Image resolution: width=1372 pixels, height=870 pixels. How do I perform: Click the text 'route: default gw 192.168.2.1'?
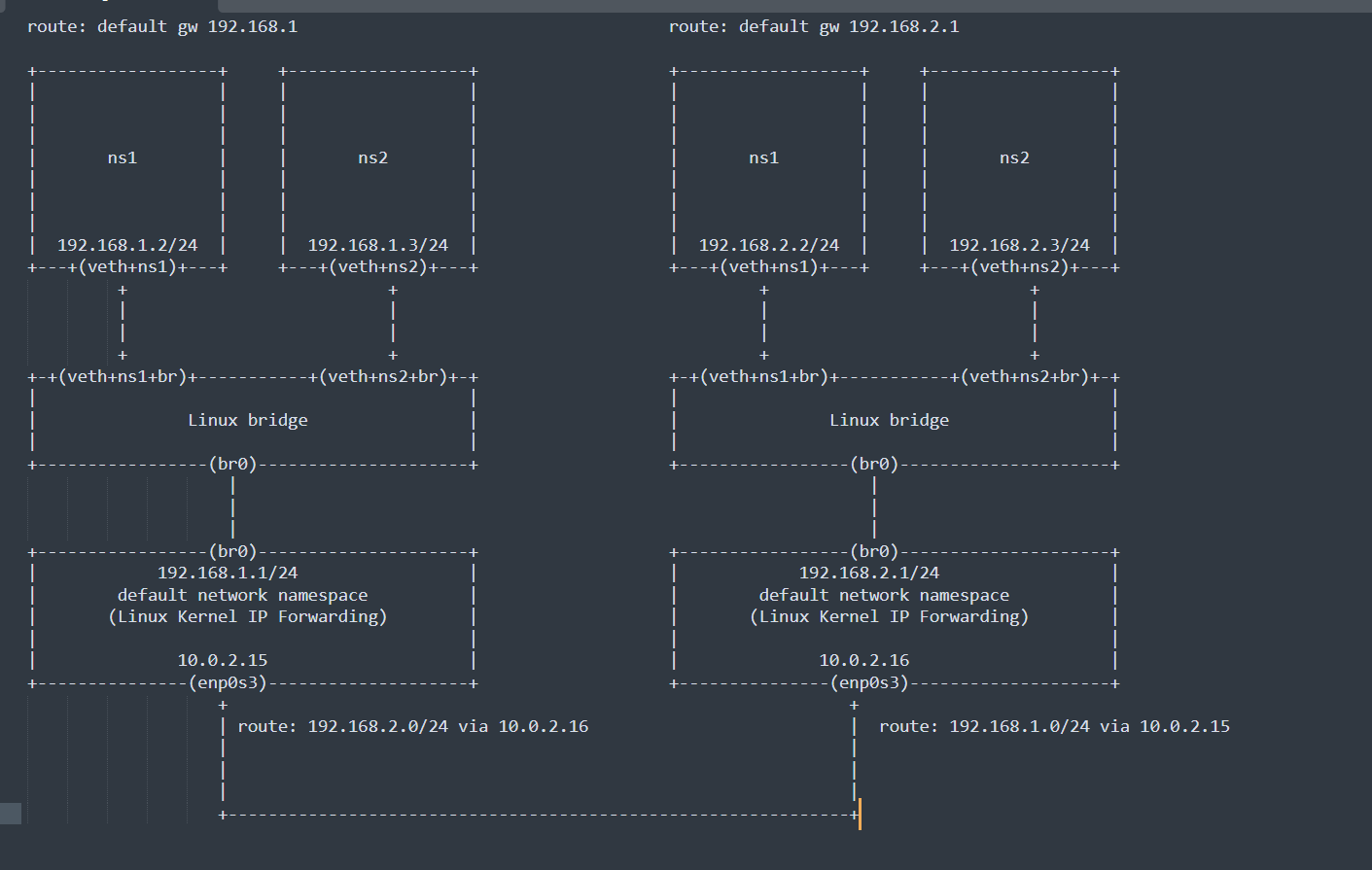pos(814,26)
